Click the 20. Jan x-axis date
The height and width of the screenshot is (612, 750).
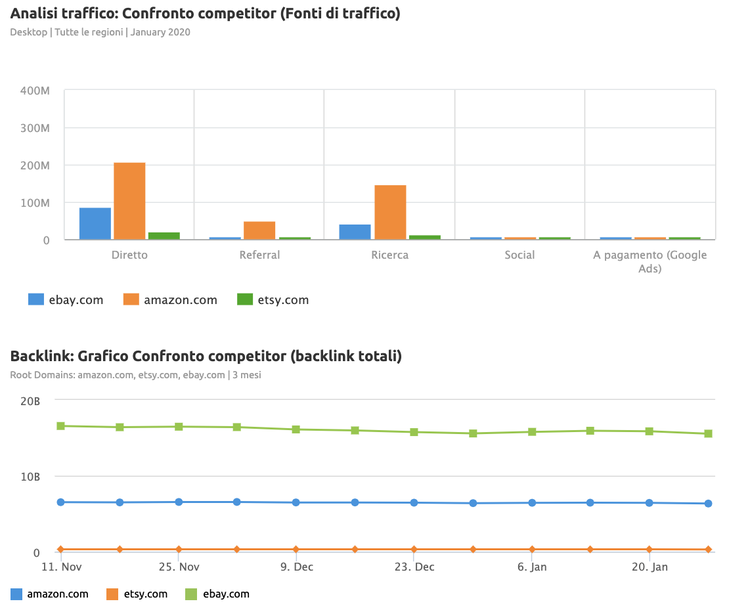pos(650,567)
